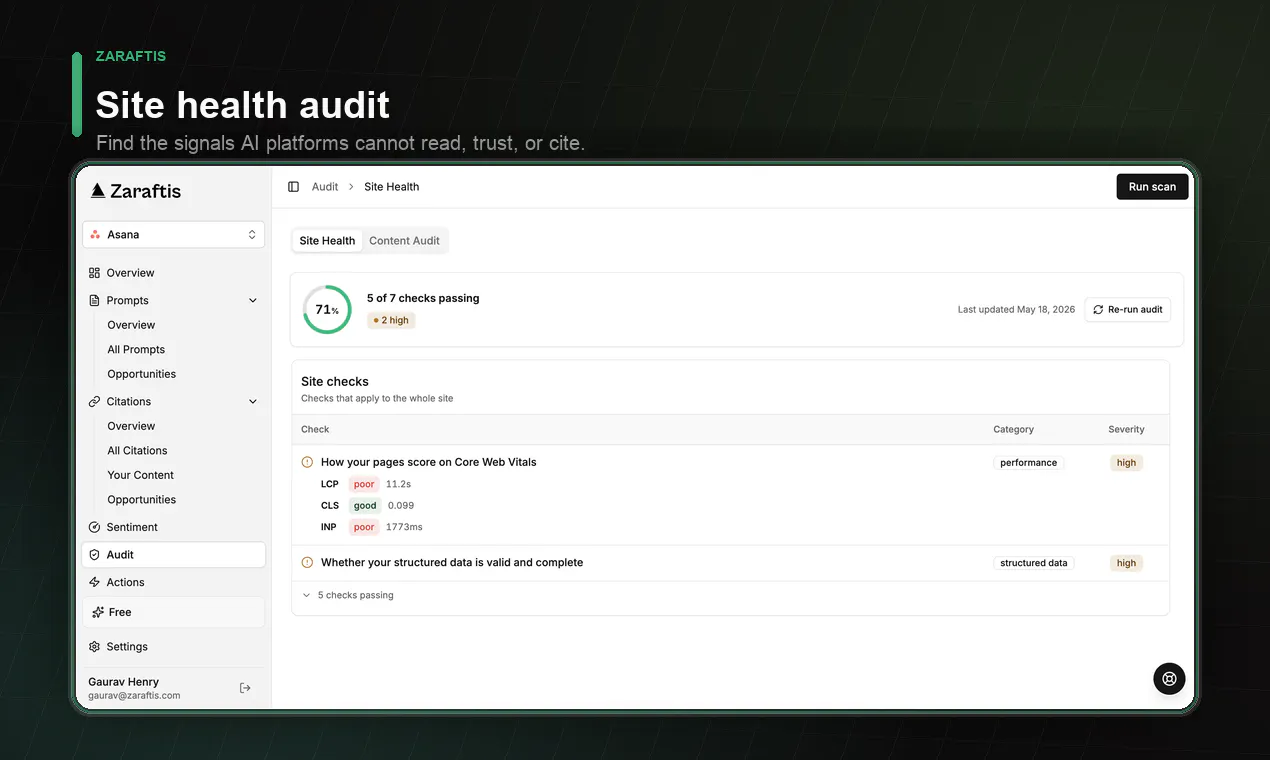Open Overview under Prompts
Viewport: 1270px width, 760px height.
point(131,325)
